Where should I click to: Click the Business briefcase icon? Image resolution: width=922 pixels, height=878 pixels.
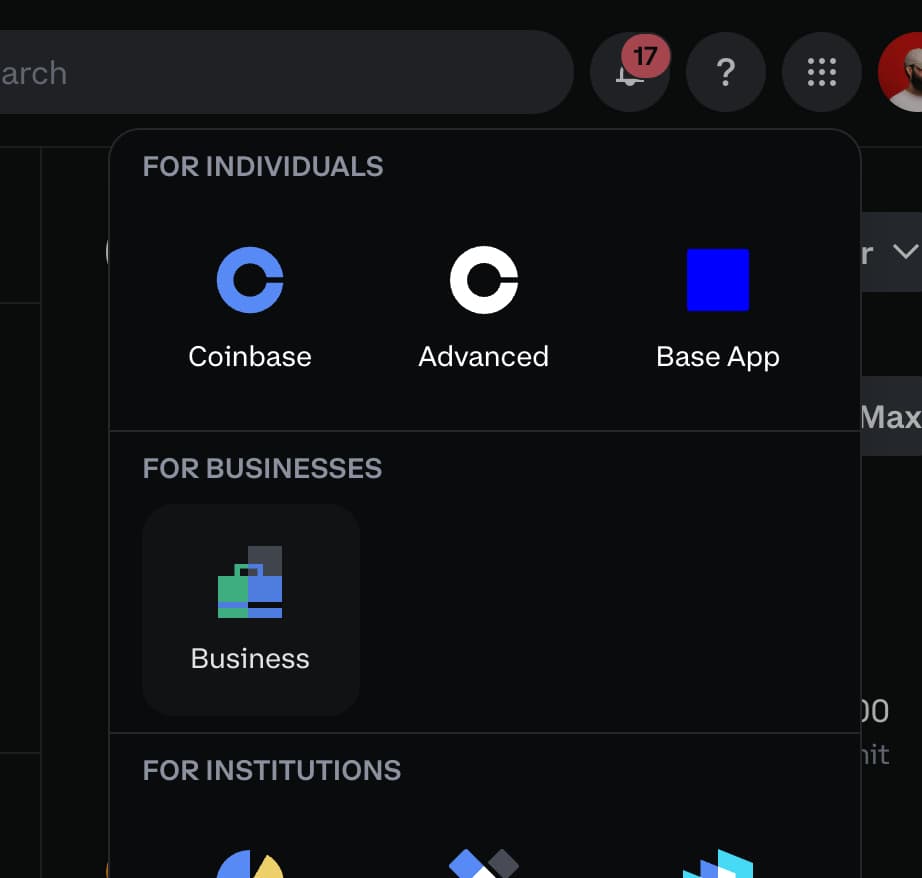250,582
